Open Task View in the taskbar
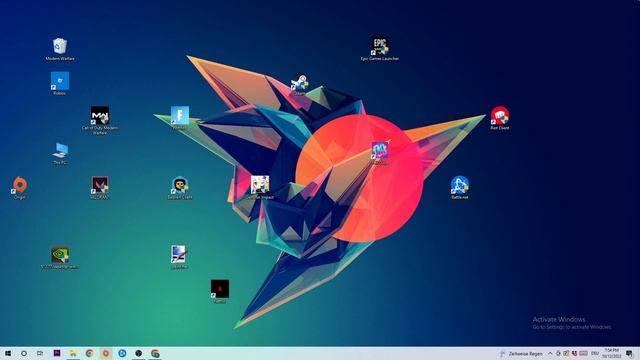The image size is (640, 360). [x=40, y=353]
